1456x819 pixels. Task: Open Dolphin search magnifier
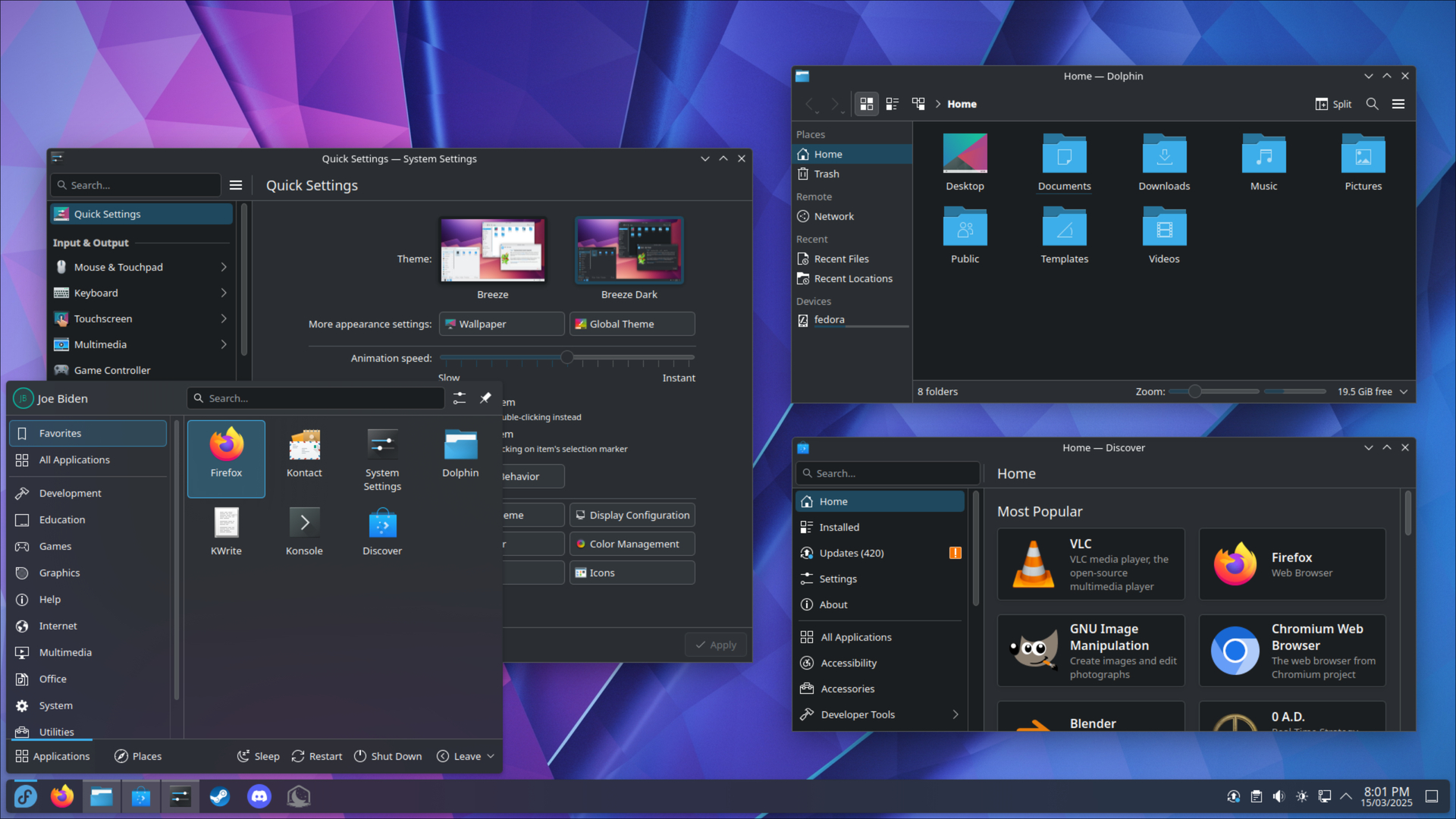[x=1372, y=104]
